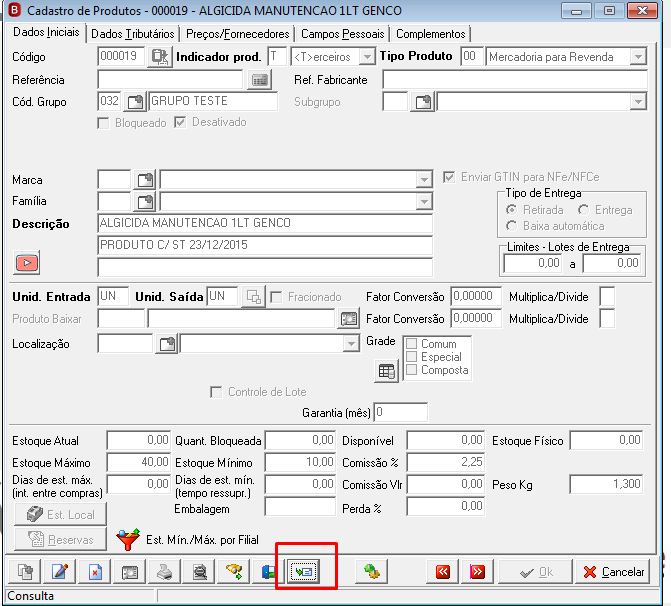Open the Localização lookup icon
The width and height of the screenshot is (671, 606).
pos(167,344)
